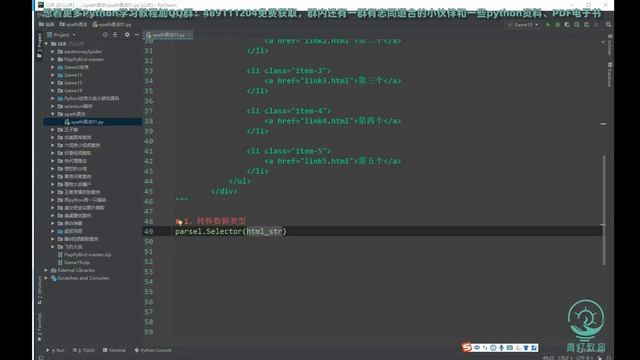
Task: Open the Structure side tool window
Action: pos(39,290)
